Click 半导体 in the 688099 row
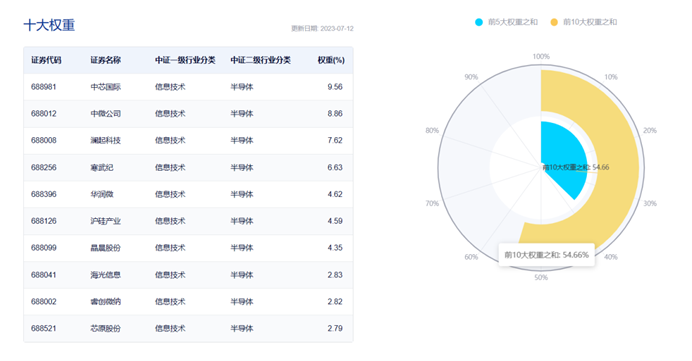The height and width of the screenshot is (361, 692). 242,248
